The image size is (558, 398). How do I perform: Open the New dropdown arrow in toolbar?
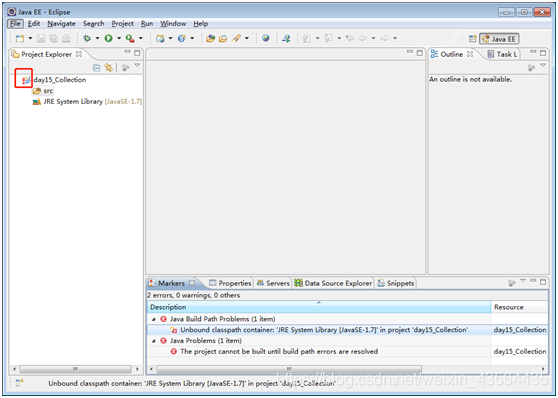[30, 38]
